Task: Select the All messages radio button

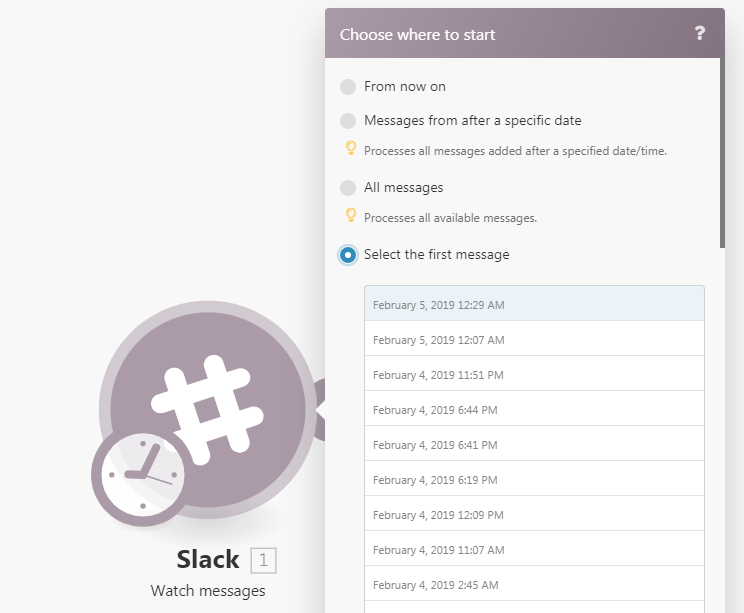Action: [348, 188]
